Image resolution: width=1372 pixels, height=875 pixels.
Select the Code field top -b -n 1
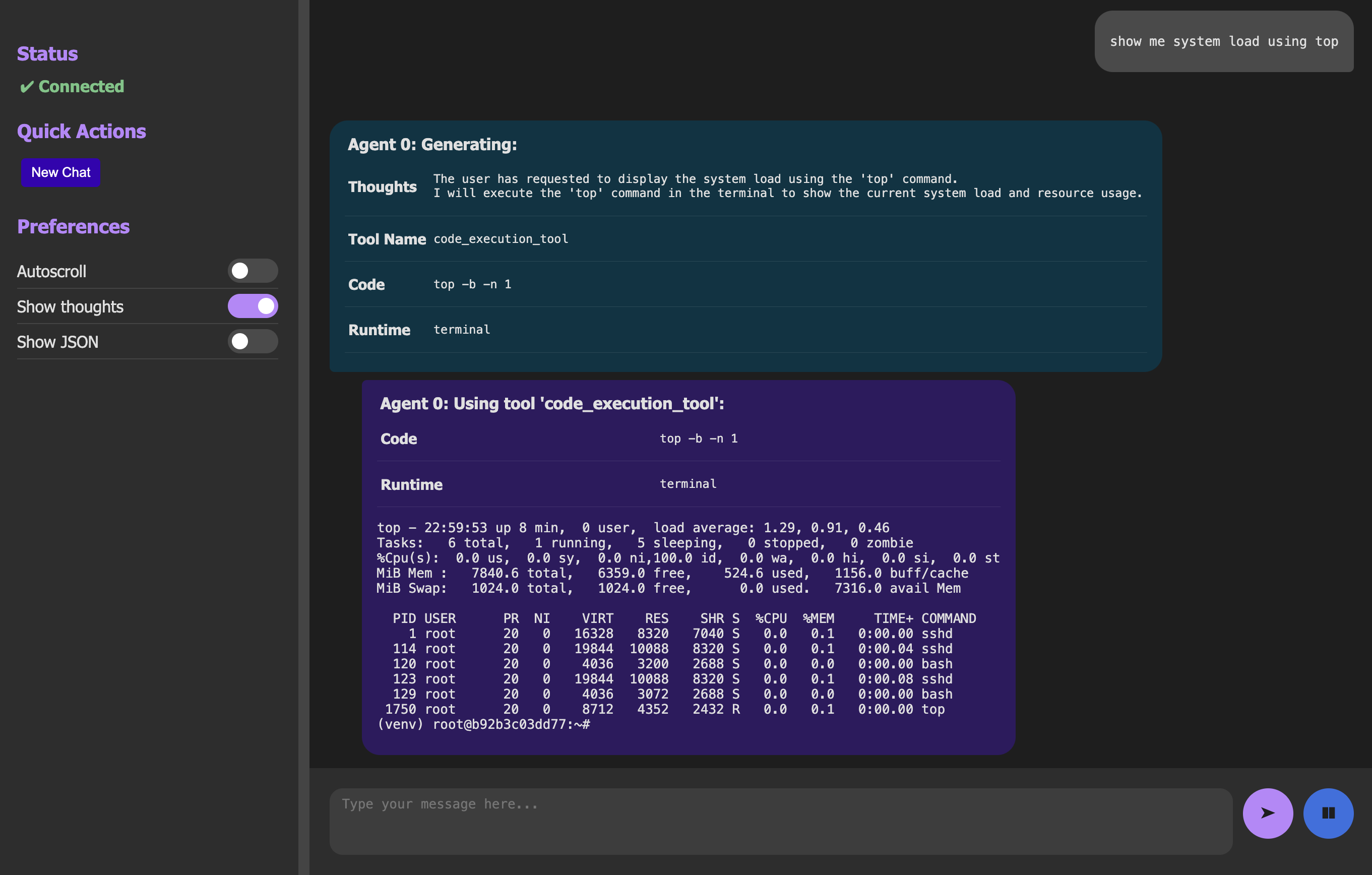[473, 283]
